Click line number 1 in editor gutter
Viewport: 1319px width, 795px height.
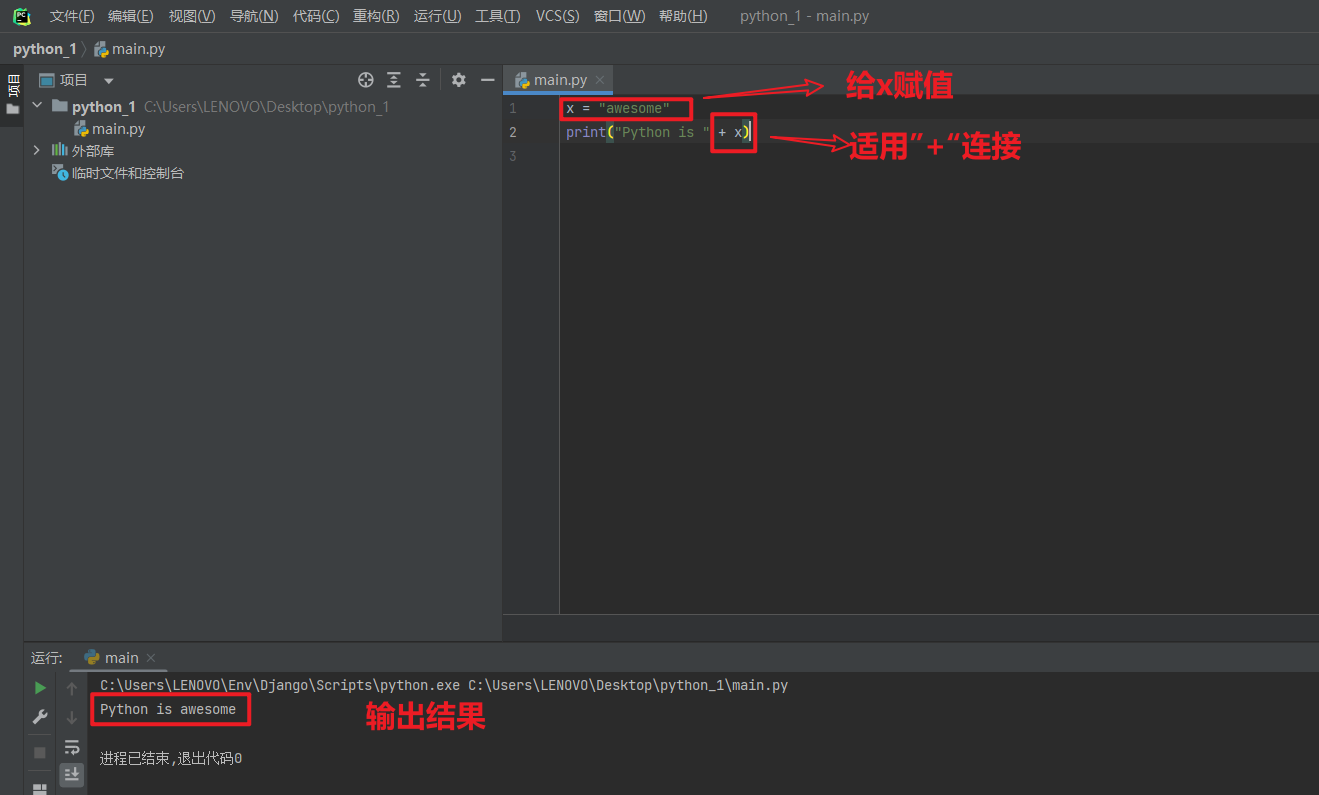click(513, 108)
